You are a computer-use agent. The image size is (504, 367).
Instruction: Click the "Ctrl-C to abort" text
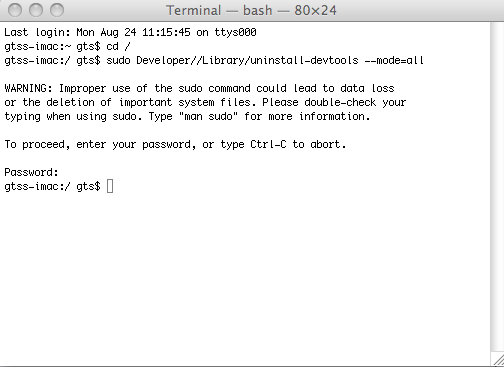298,144
